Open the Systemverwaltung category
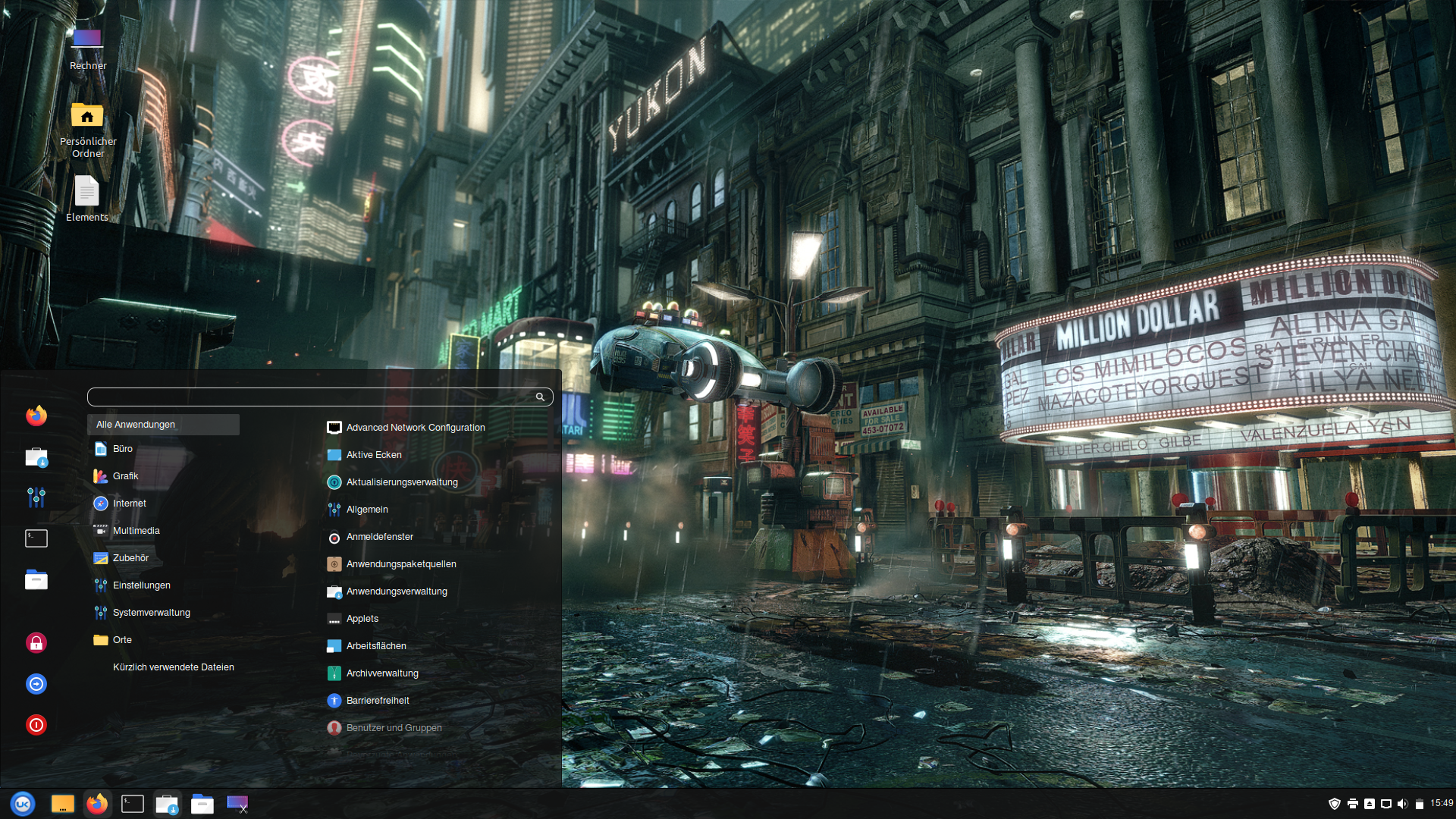Screen dimensions: 1456x819 [151, 613]
